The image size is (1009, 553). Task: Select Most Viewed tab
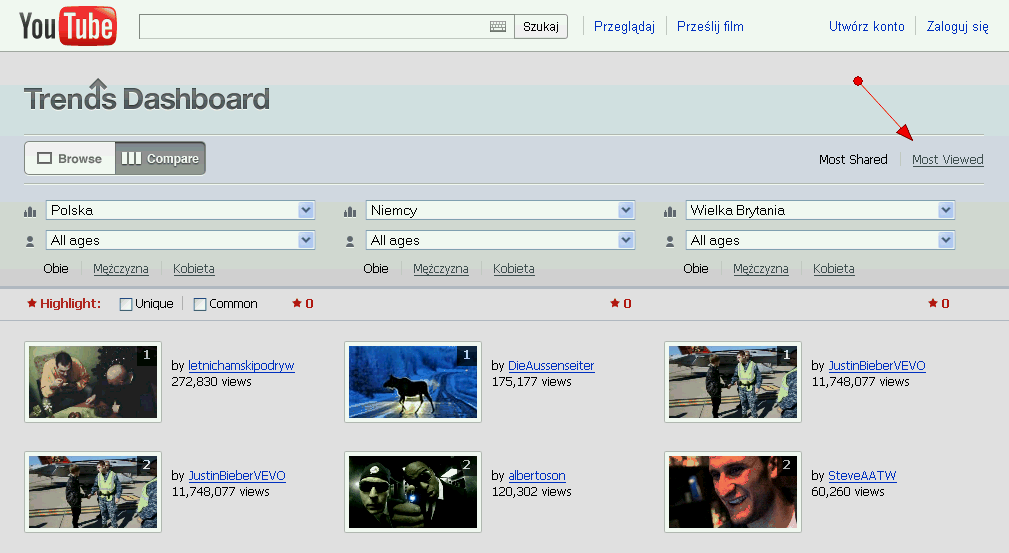tap(947, 160)
